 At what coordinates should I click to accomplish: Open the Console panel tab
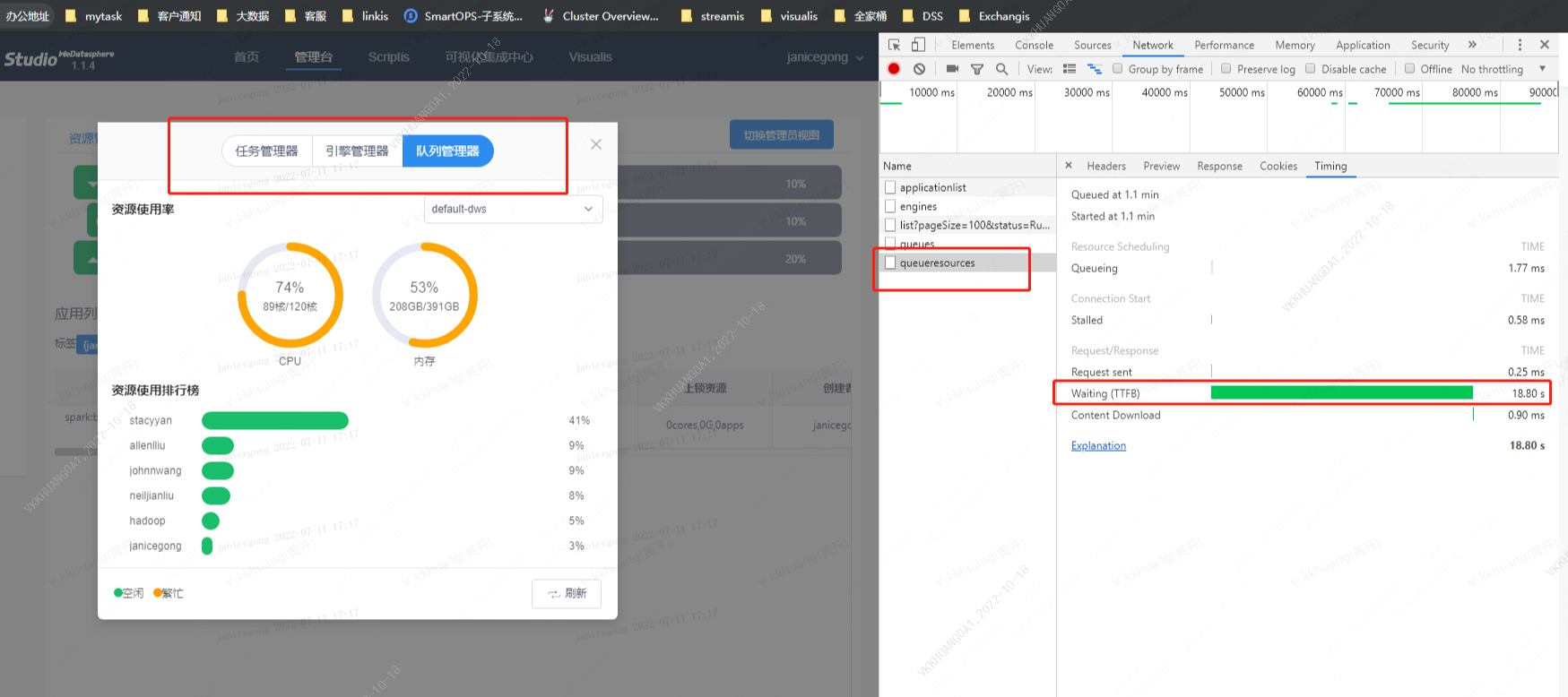click(1034, 45)
